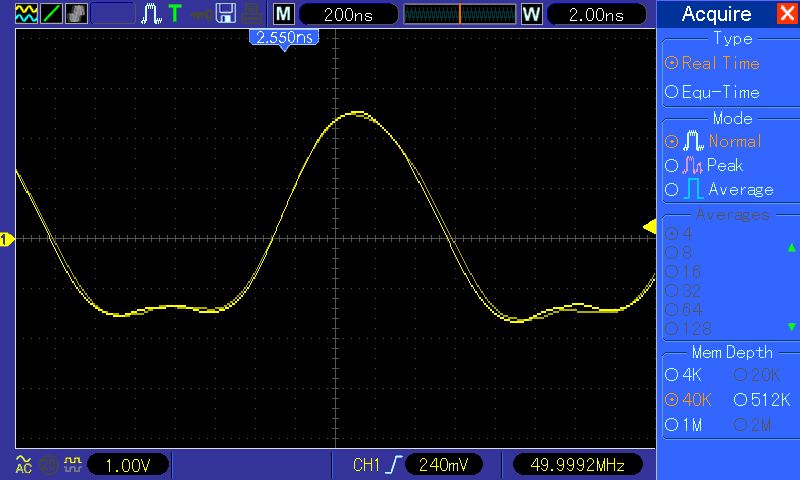Choose 4 averages option
The width and height of the screenshot is (800, 480).
point(679,234)
